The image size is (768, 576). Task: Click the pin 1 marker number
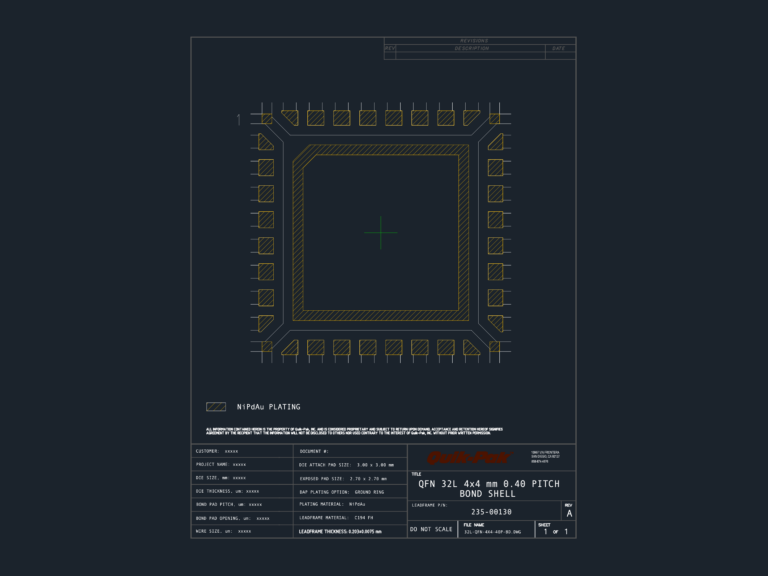click(239, 120)
